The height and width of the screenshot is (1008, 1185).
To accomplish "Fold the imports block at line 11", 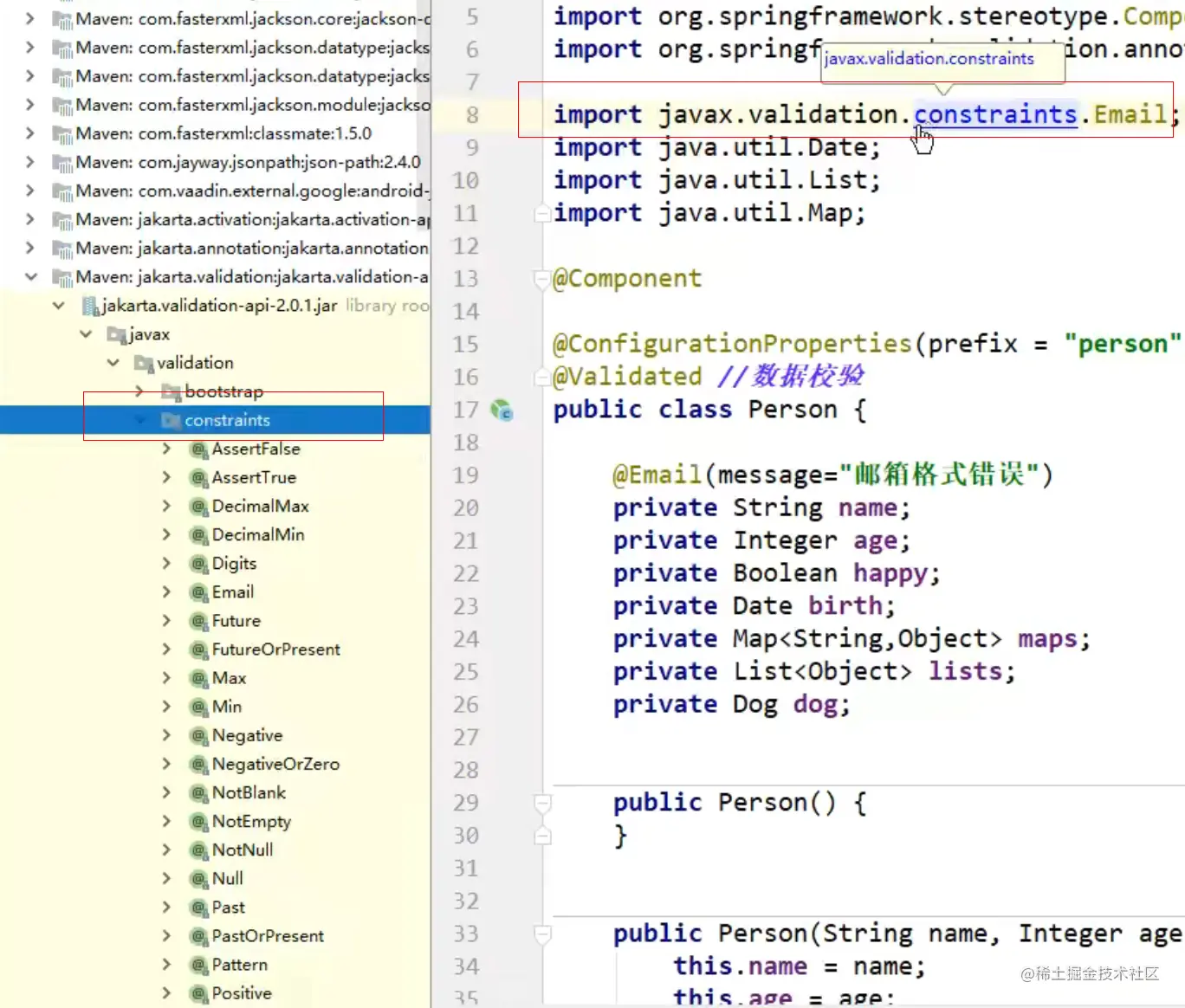I will point(543,213).
